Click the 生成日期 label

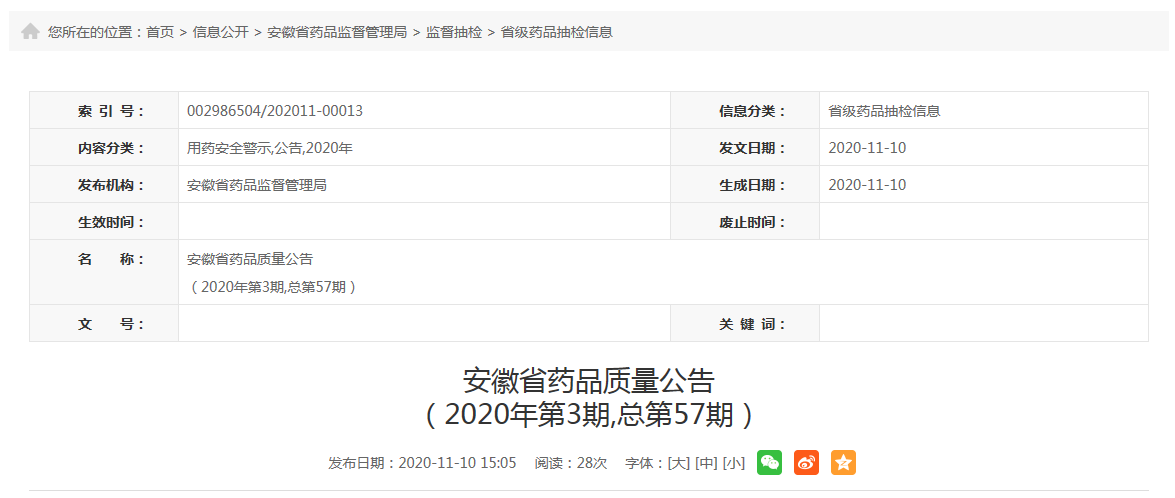click(753, 185)
